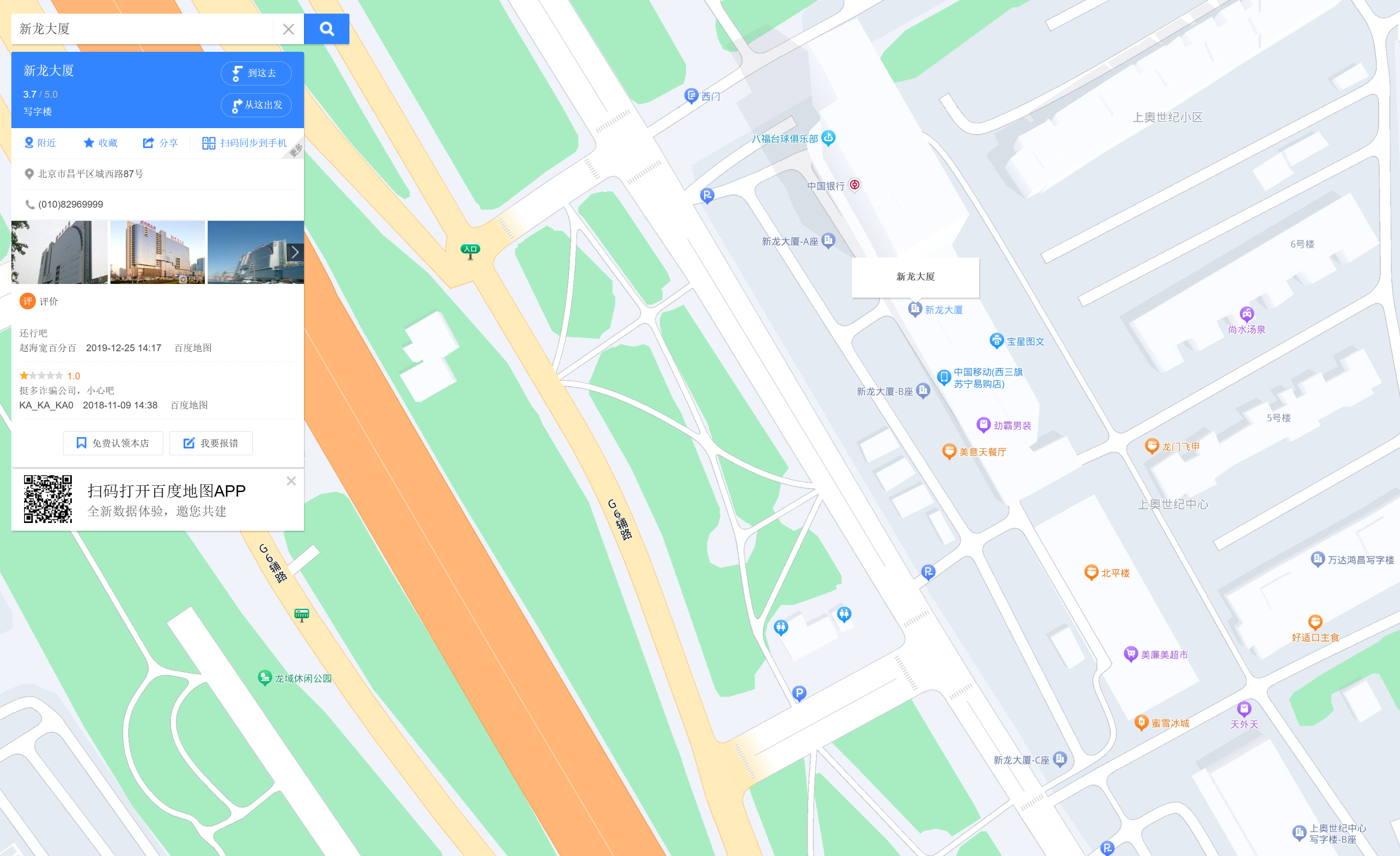
Task: Click the 评价 reviews icon
Action: pyautogui.click(x=27, y=301)
